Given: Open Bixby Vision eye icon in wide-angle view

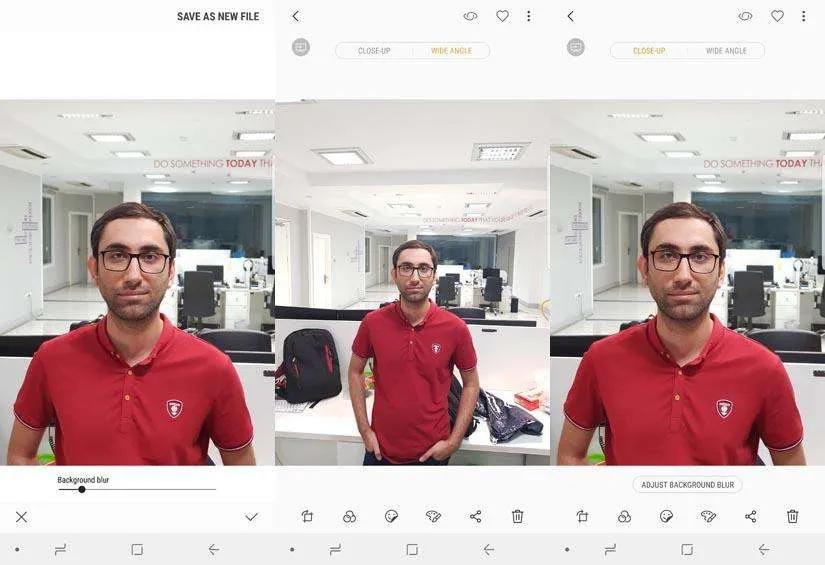Looking at the screenshot, I should tap(470, 16).
